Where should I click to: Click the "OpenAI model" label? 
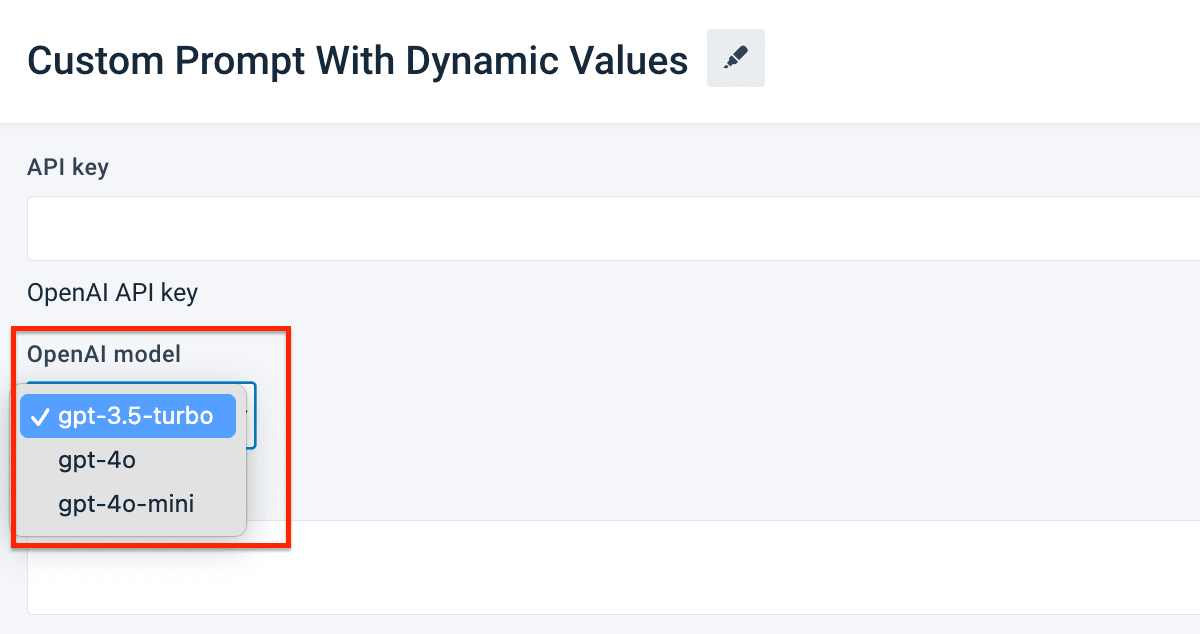click(105, 354)
